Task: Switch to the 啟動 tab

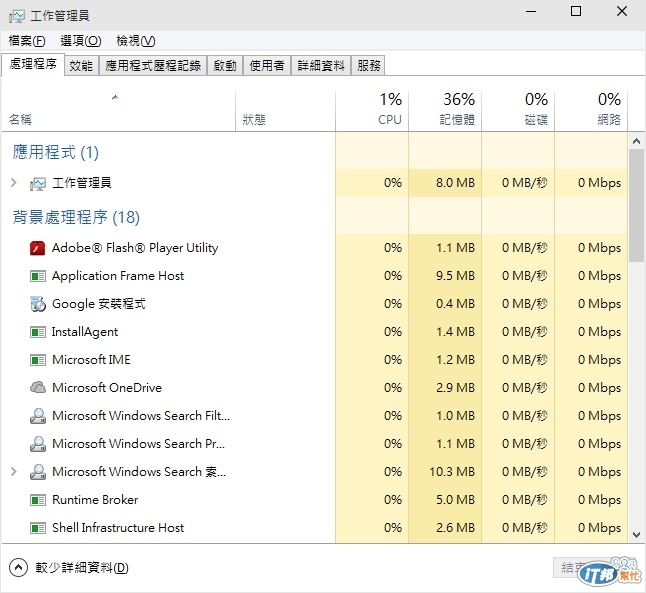Action: click(225, 66)
